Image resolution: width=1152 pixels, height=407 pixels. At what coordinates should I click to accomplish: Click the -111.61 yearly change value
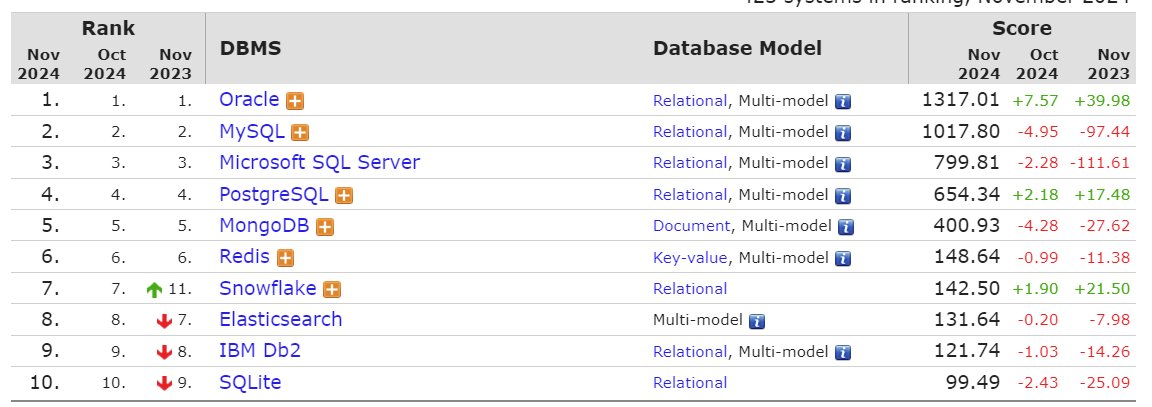(x=1099, y=163)
